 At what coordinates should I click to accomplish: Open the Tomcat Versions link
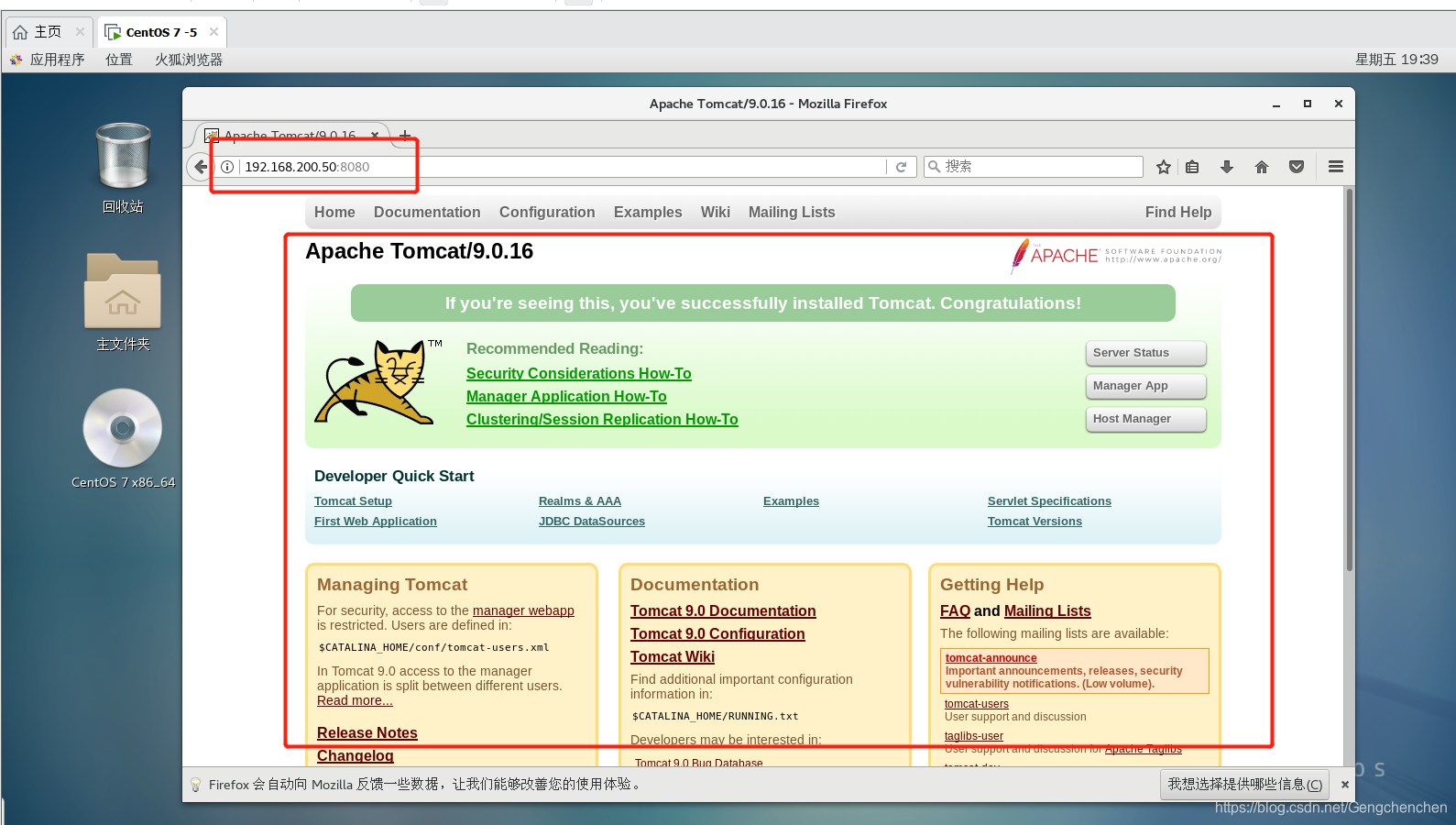tap(1035, 522)
